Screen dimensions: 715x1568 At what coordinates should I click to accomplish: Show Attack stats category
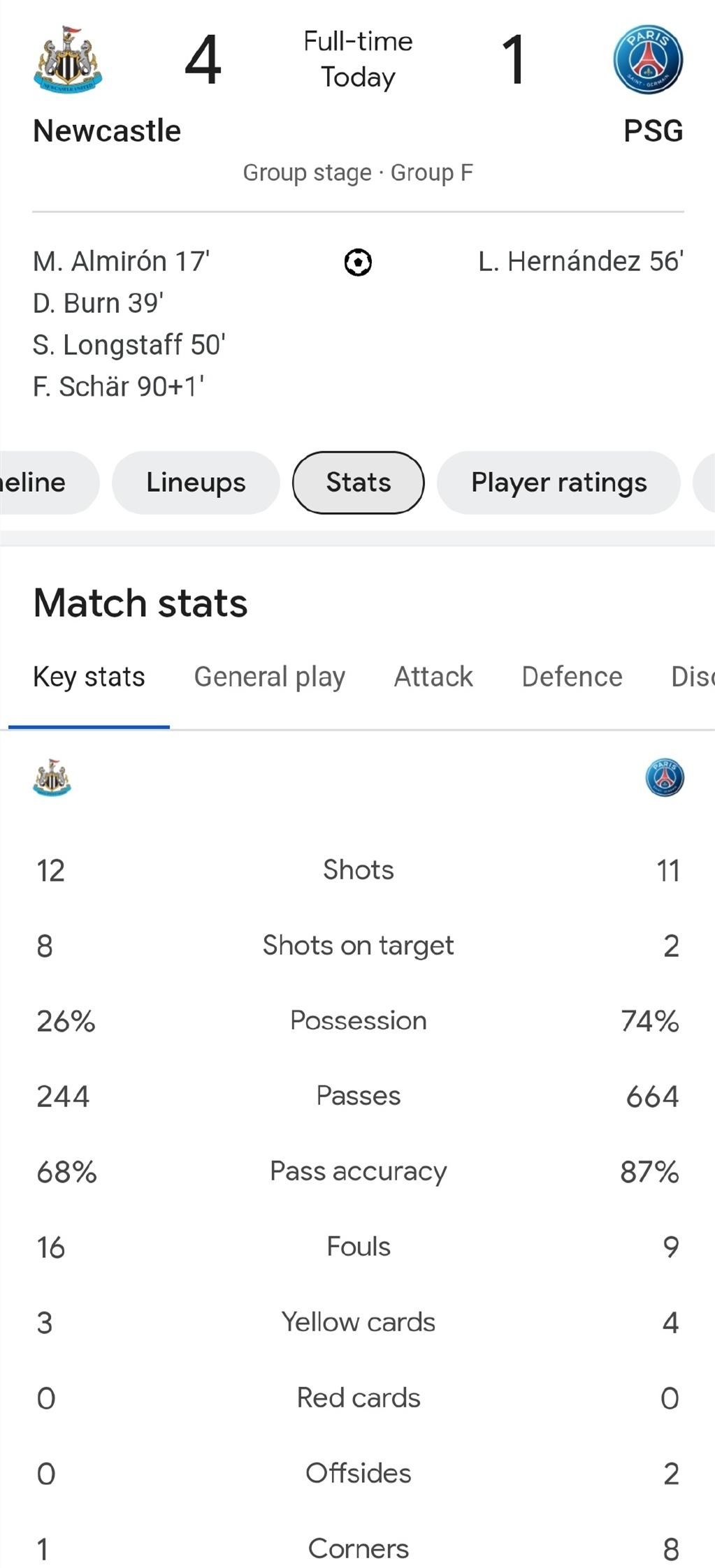(433, 677)
